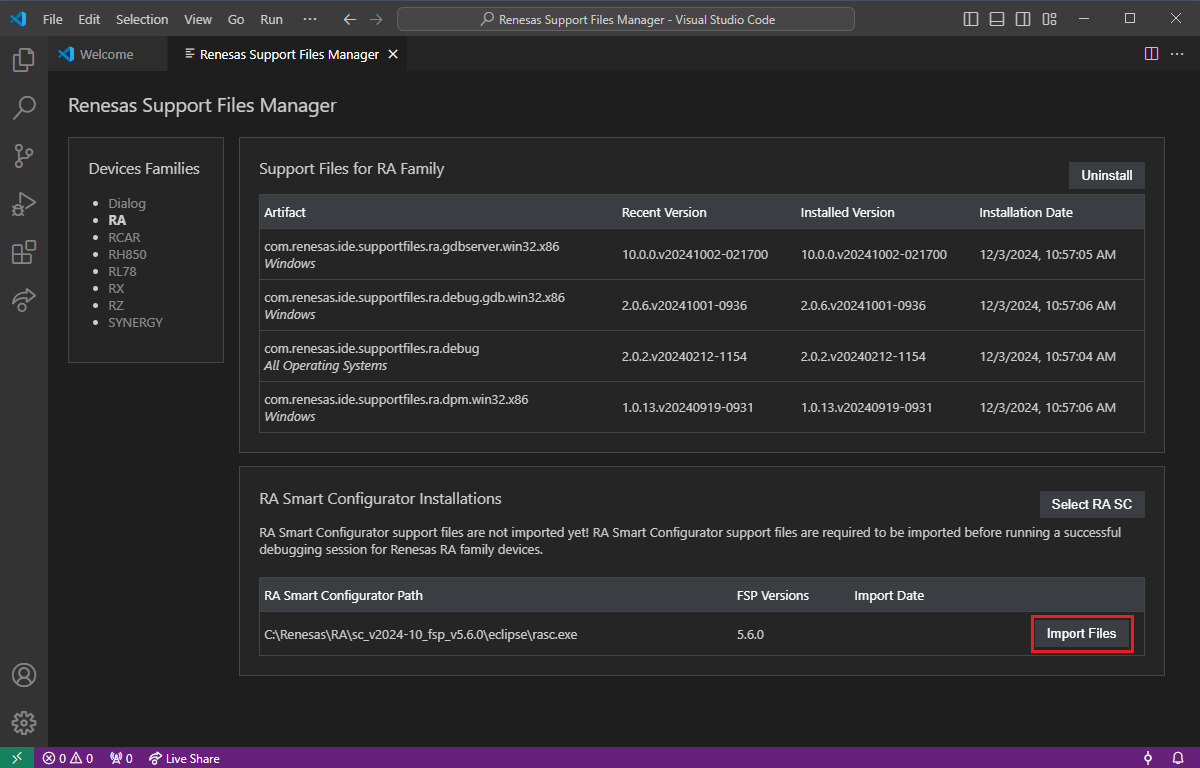Click the Uninstall button
Screen dimensions: 1200x768
(x=1107, y=175)
